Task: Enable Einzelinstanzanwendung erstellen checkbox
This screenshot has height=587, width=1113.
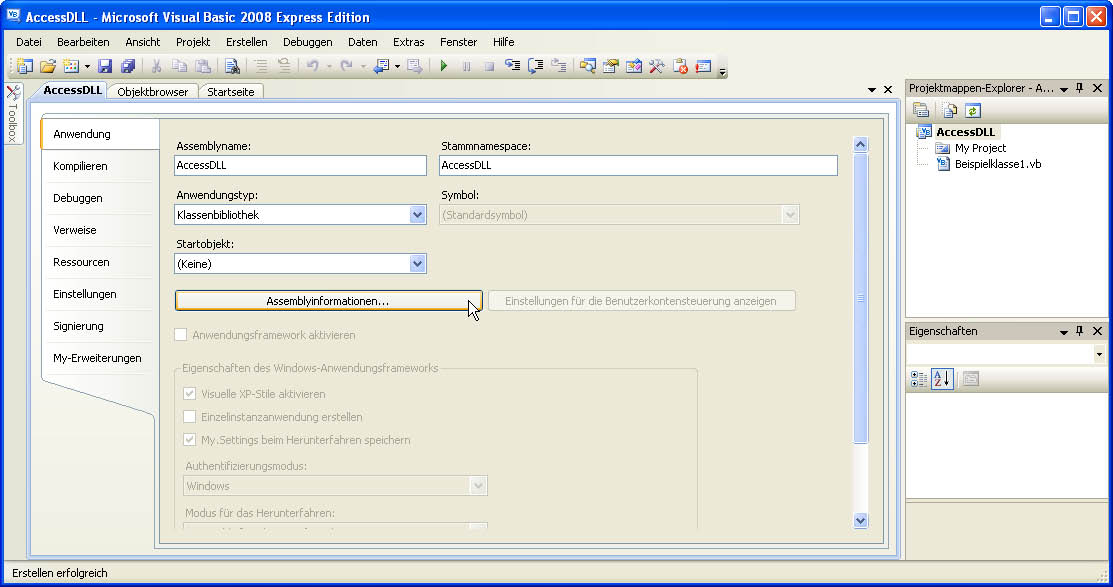Action: (190, 417)
